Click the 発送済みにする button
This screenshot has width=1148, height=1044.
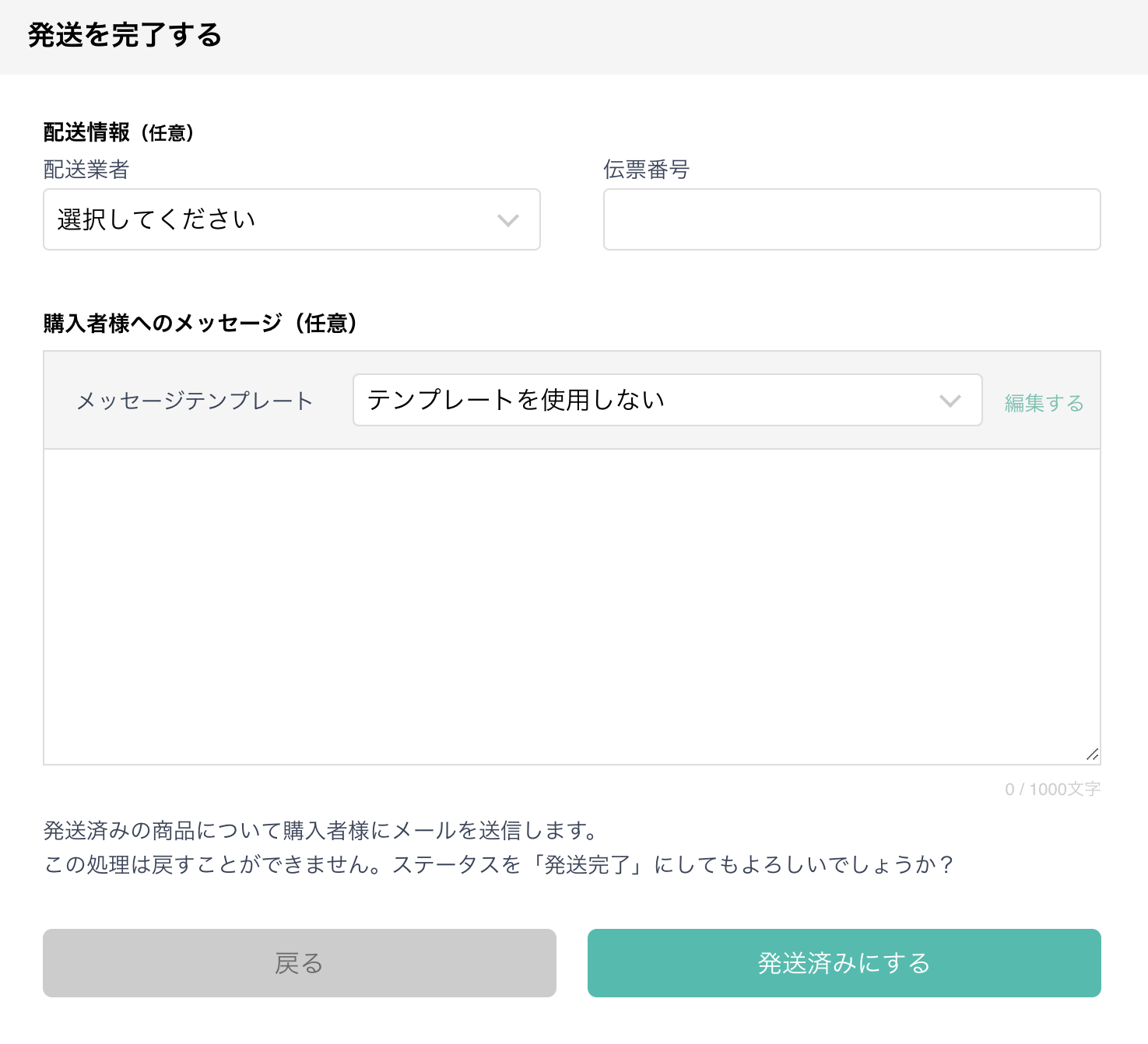(844, 963)
